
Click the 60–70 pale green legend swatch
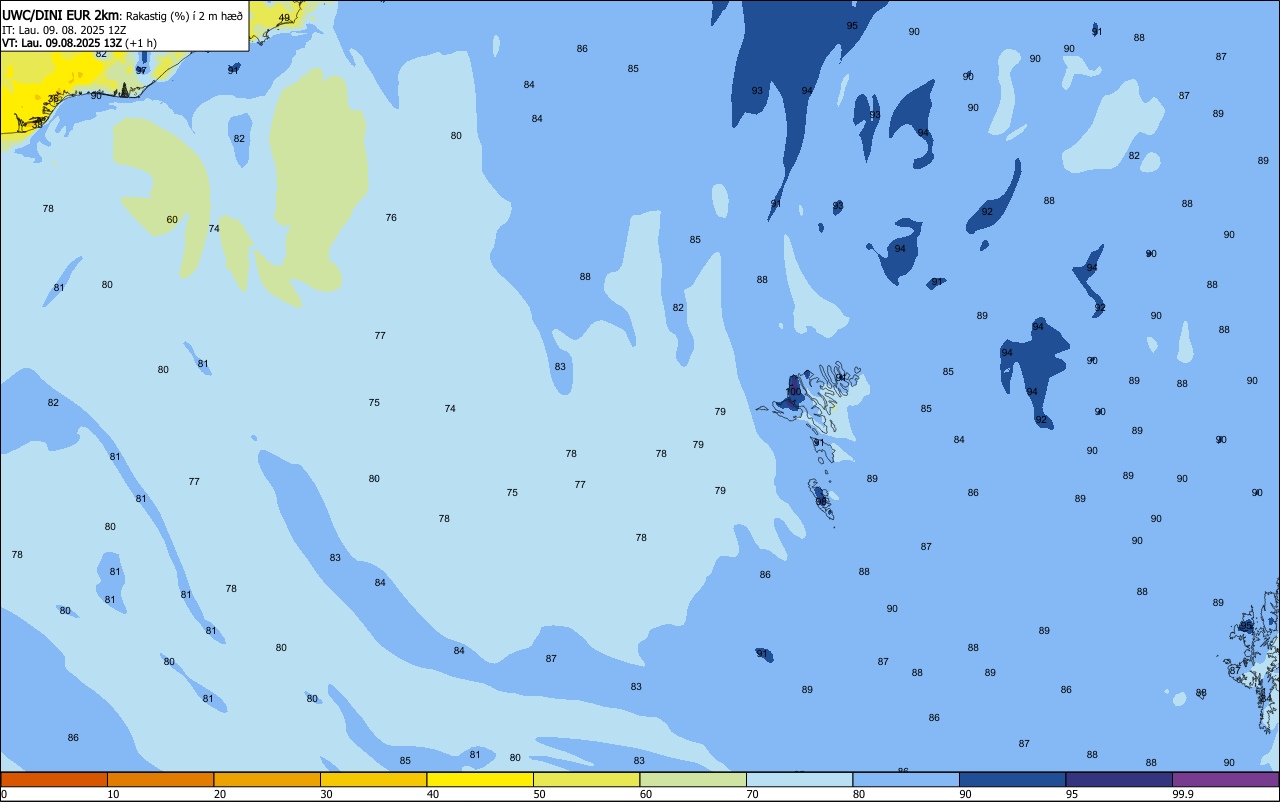coord(693,779)
